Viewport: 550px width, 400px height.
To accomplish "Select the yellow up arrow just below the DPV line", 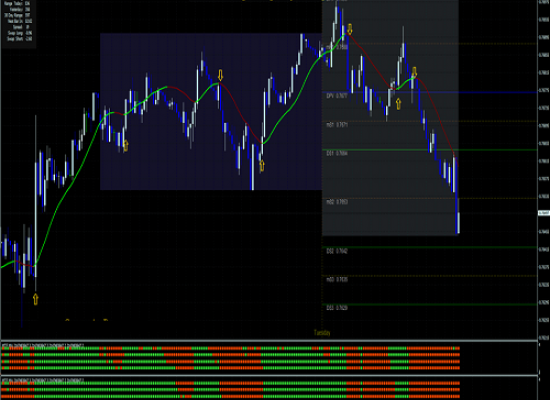I will point(398,104).
